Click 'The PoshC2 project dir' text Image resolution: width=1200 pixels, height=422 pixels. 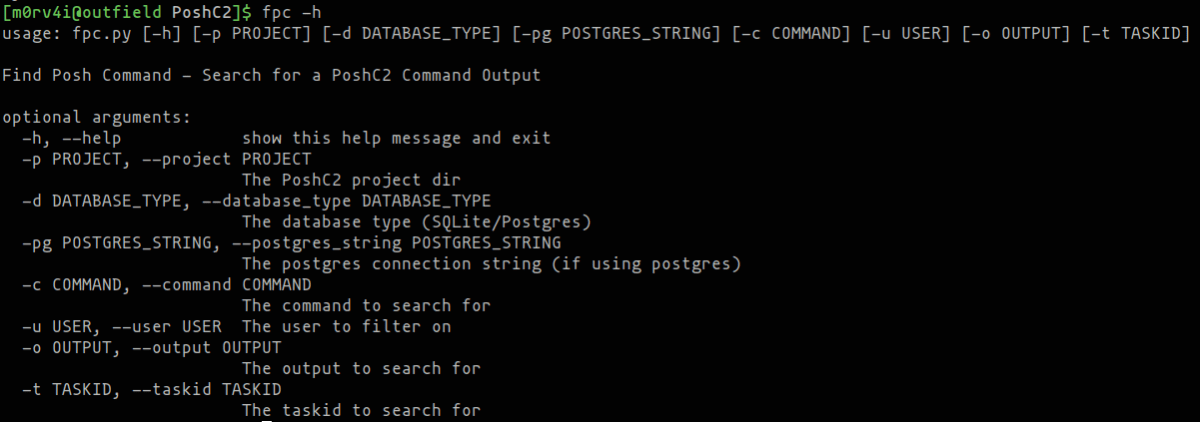(351, 180)
